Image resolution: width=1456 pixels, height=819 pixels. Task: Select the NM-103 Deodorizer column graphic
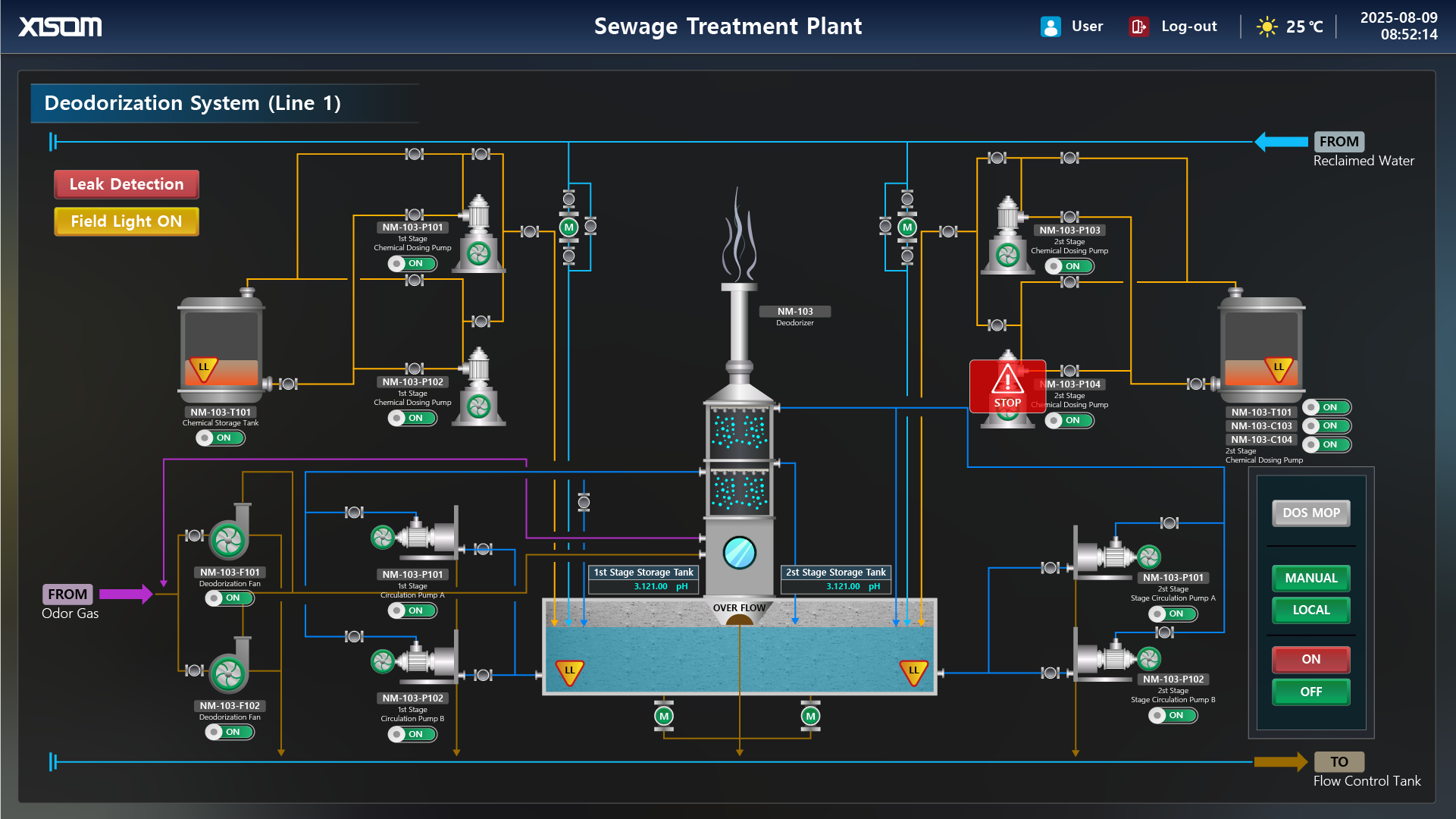coord(740,455)
